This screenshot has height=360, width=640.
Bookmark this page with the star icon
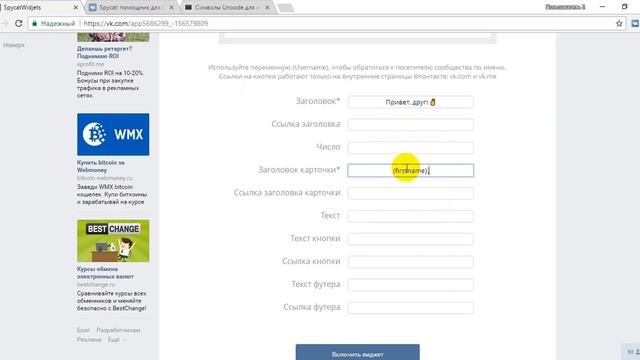click(619, 23)
